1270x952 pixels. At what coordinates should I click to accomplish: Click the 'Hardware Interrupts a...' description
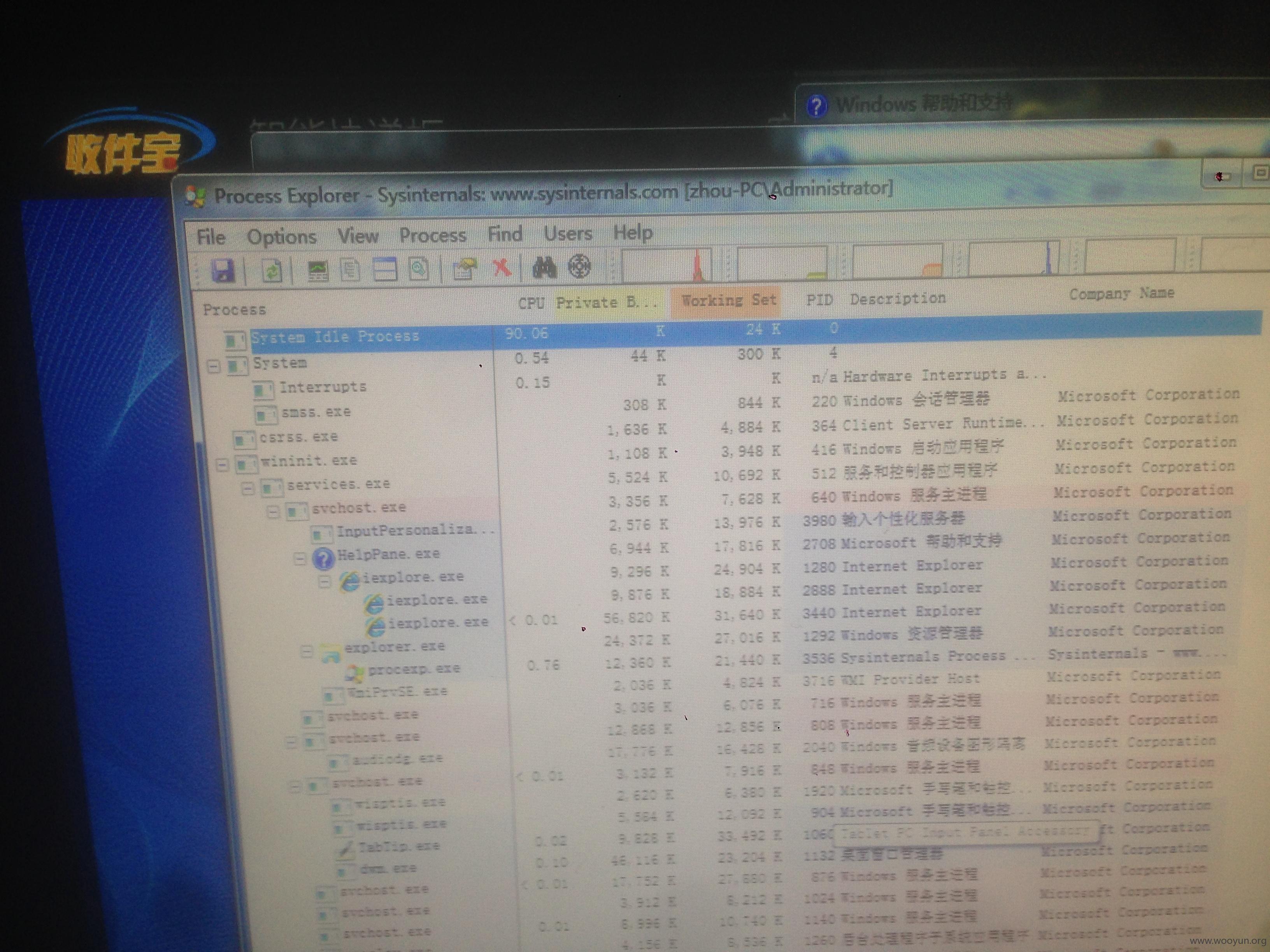(944, 375)
